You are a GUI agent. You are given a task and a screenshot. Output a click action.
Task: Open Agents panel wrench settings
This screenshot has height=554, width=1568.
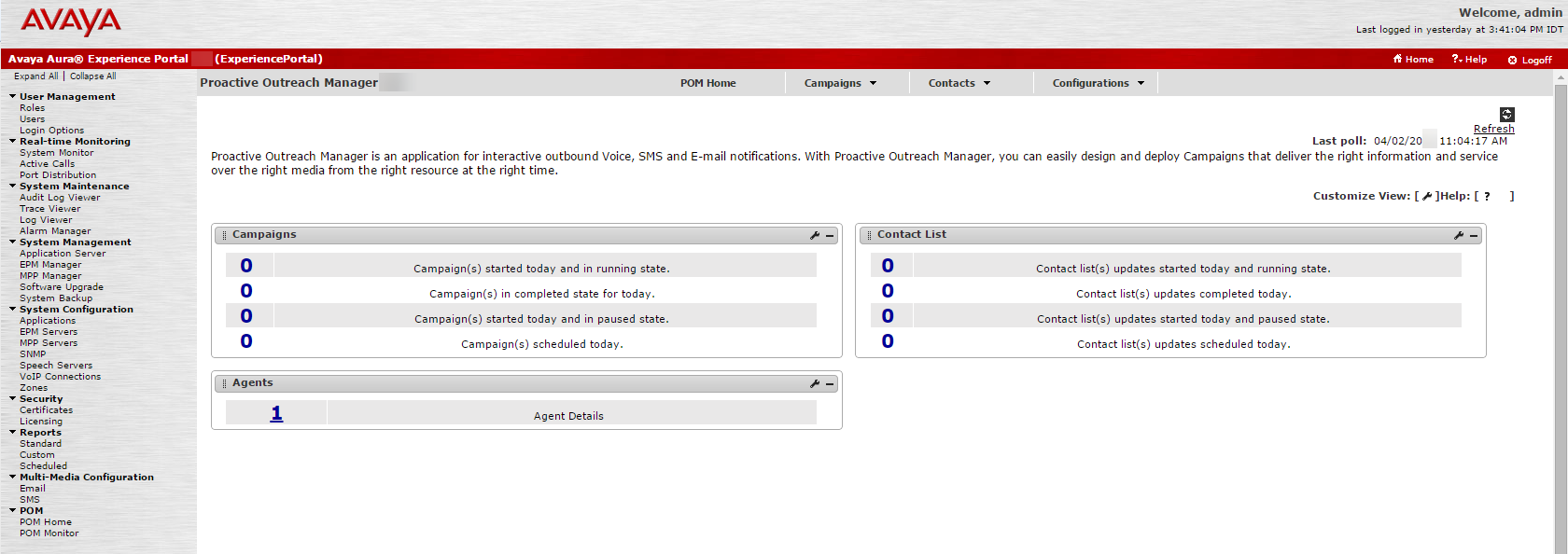coord(814,384)
